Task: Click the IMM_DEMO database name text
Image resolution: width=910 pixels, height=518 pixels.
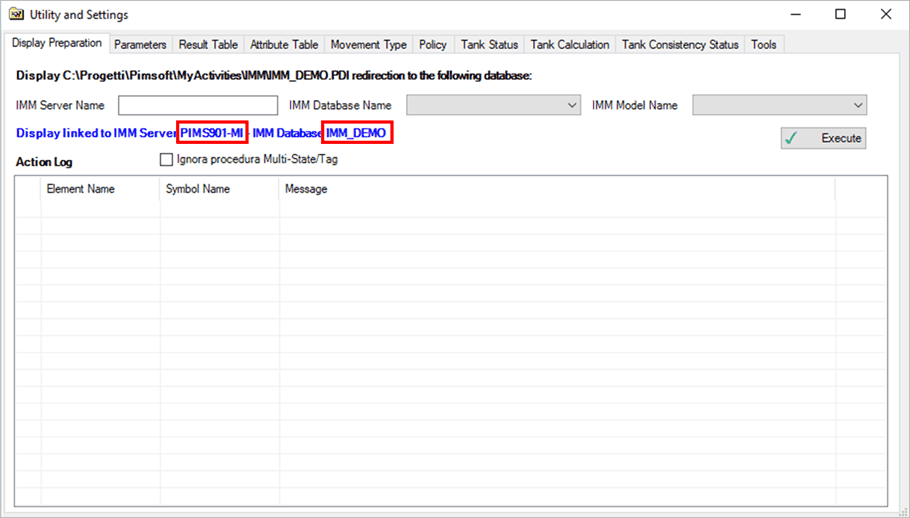Action: [356, 133]
